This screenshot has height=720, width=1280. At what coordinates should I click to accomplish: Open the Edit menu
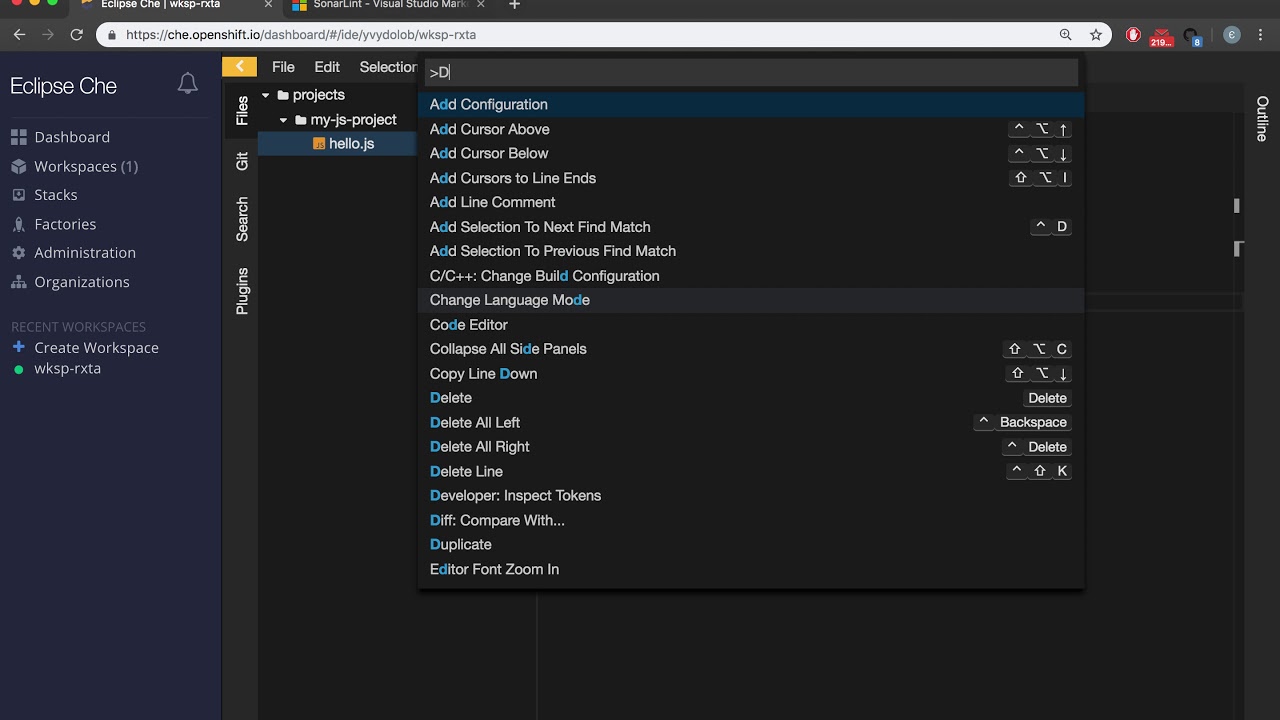[327, 67]
